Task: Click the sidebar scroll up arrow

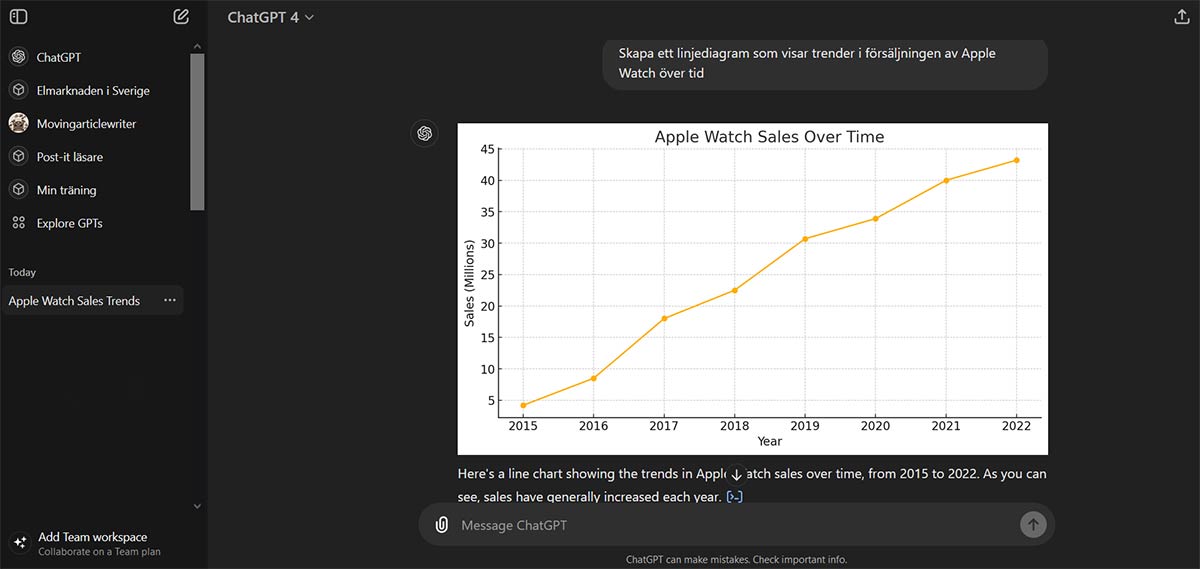Action: 197,46
